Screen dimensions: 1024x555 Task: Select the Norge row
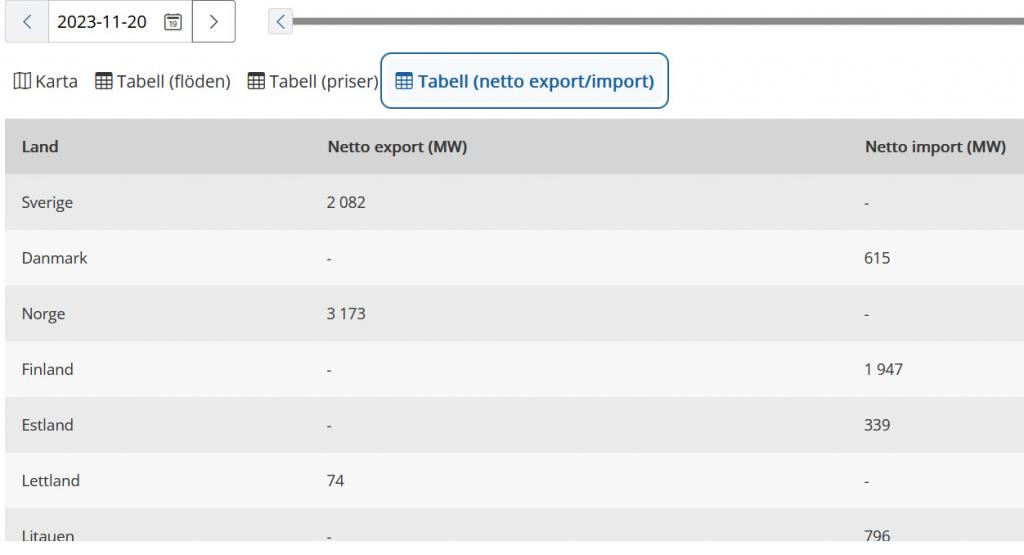[x=43, y=314]
